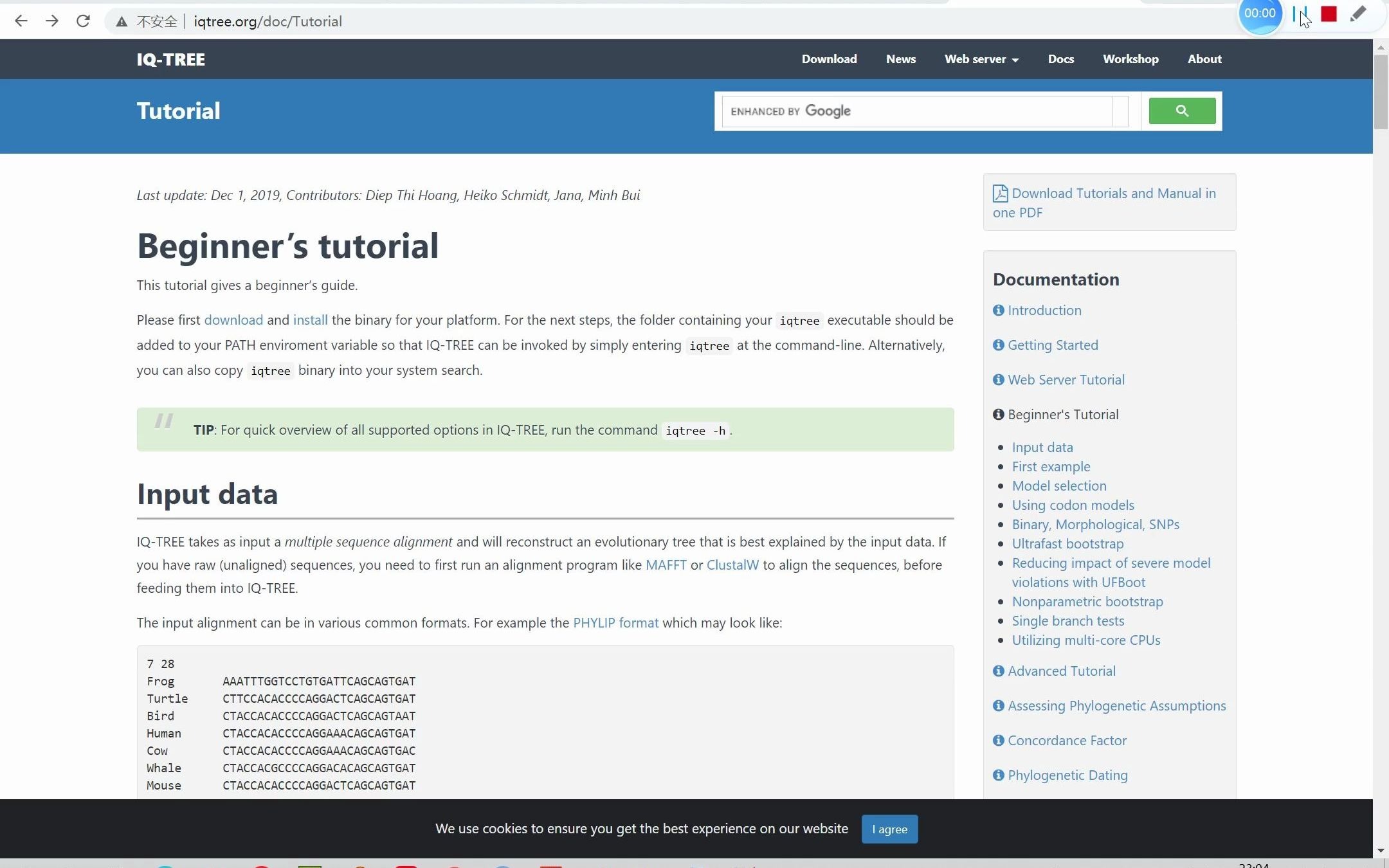Open the ClustalW link
Screen dimensions: 1389x868
(x=732, y=565)
